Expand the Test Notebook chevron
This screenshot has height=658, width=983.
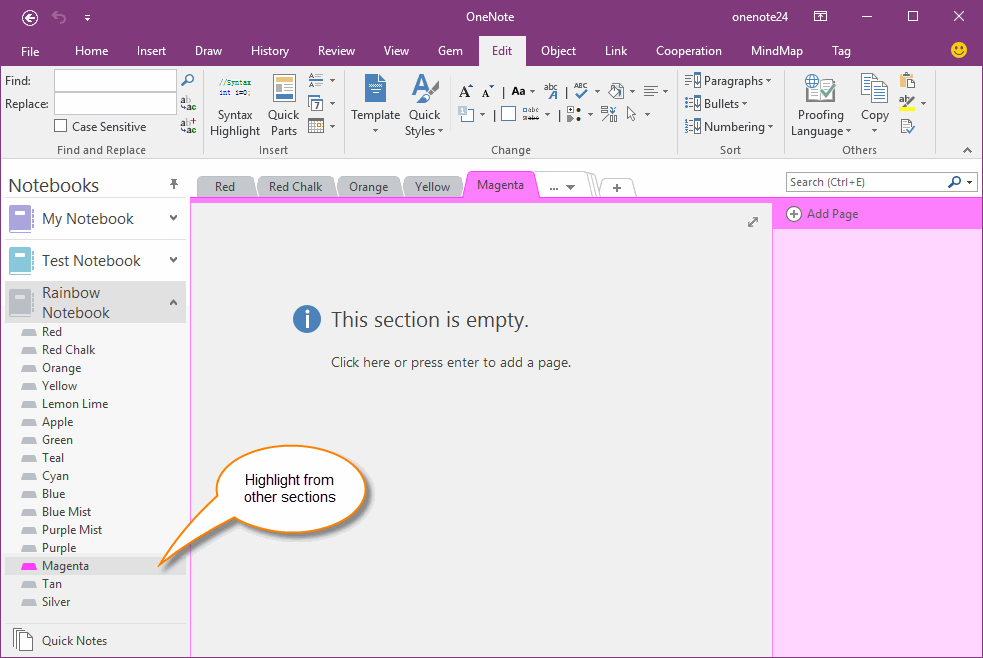[174, 259]
